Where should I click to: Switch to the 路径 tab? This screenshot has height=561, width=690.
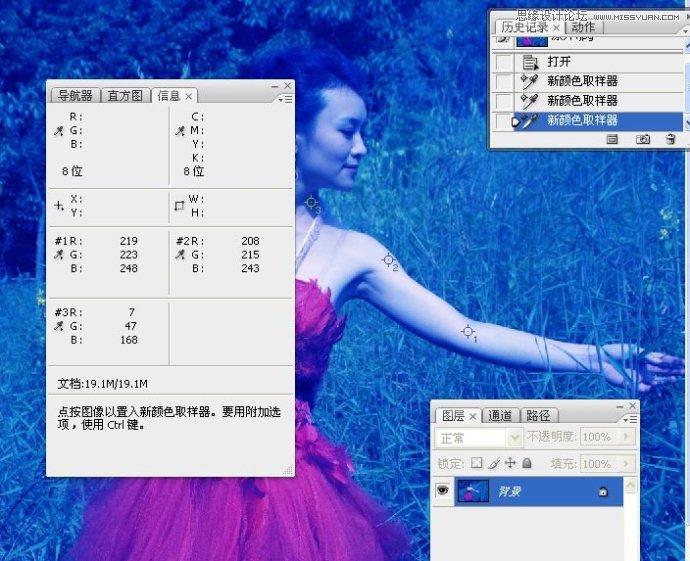coord(538,416)
